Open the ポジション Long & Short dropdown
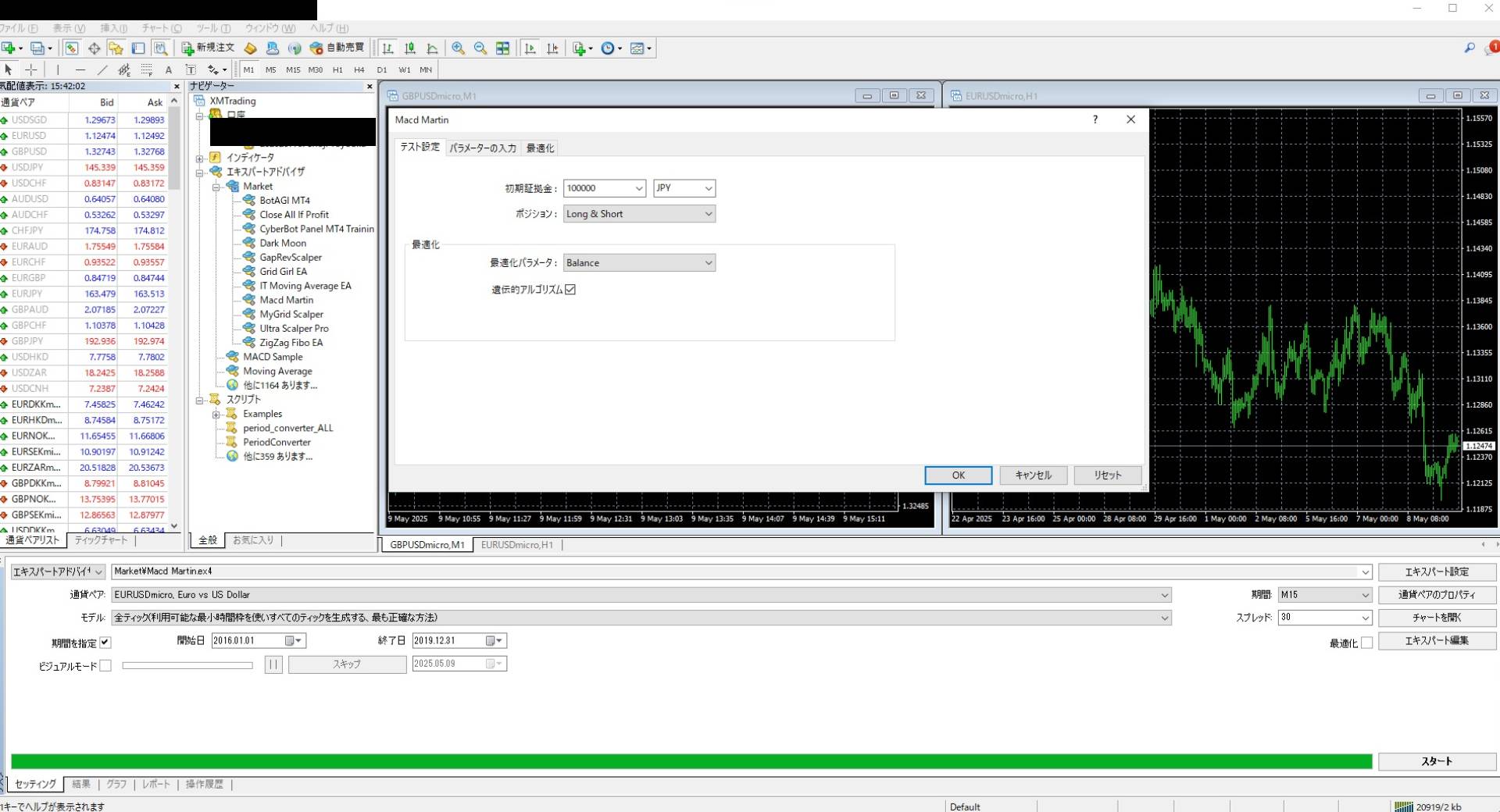 pyautogui.click(x=639, y=214)
